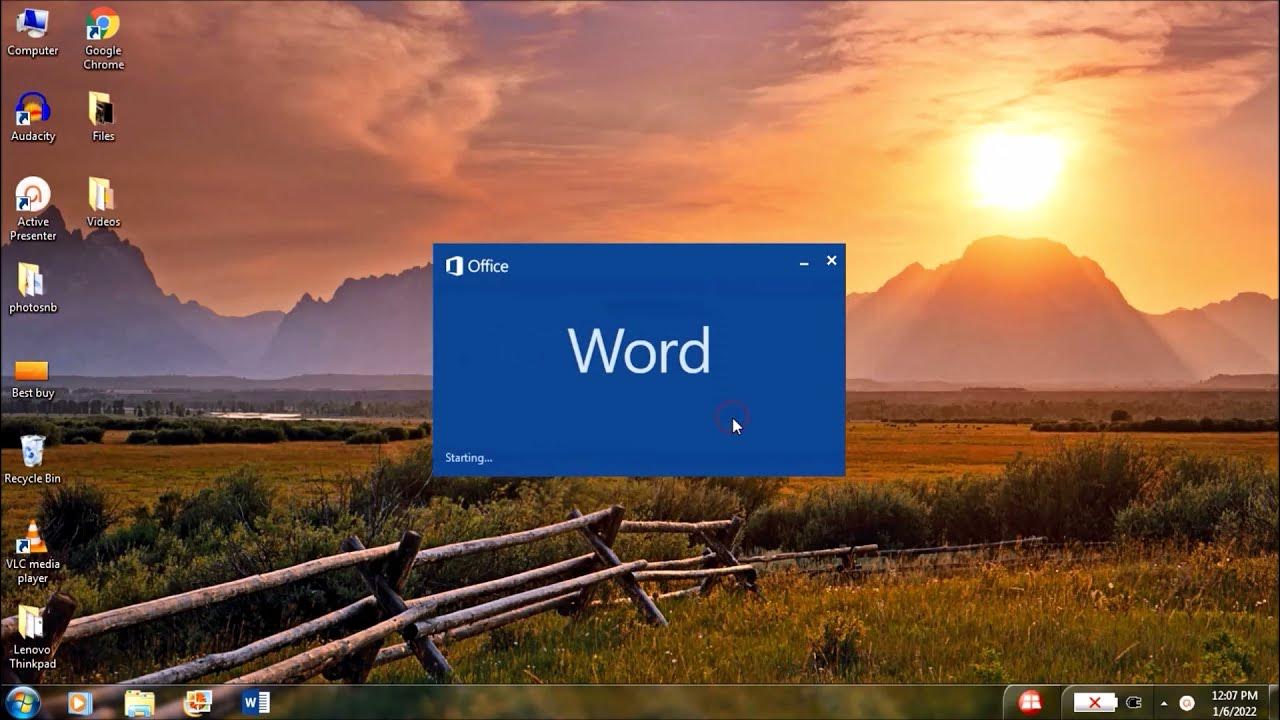Click the Show desktop strip at the taskbar's end
1280x720 pixels.
[1273, 702]
